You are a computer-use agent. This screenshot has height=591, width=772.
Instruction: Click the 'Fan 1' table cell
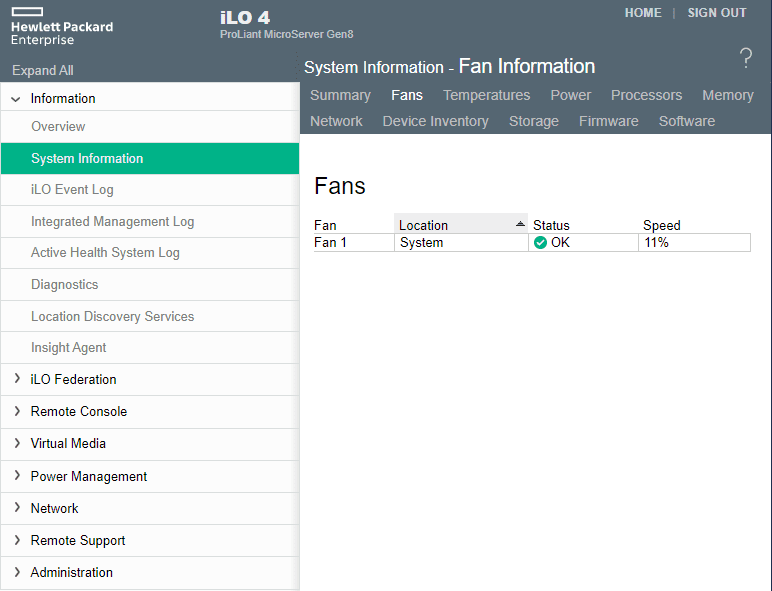[x=354, y=242]
